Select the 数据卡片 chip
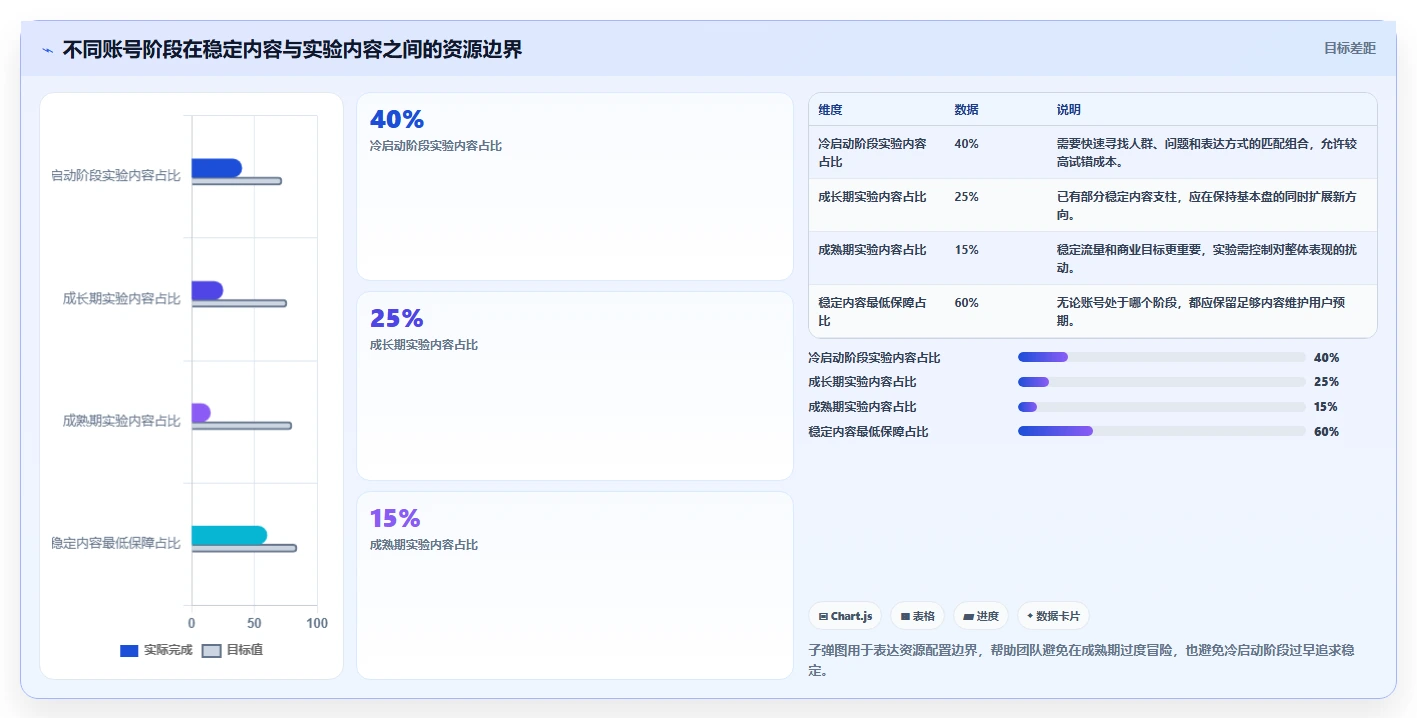 1053,616
